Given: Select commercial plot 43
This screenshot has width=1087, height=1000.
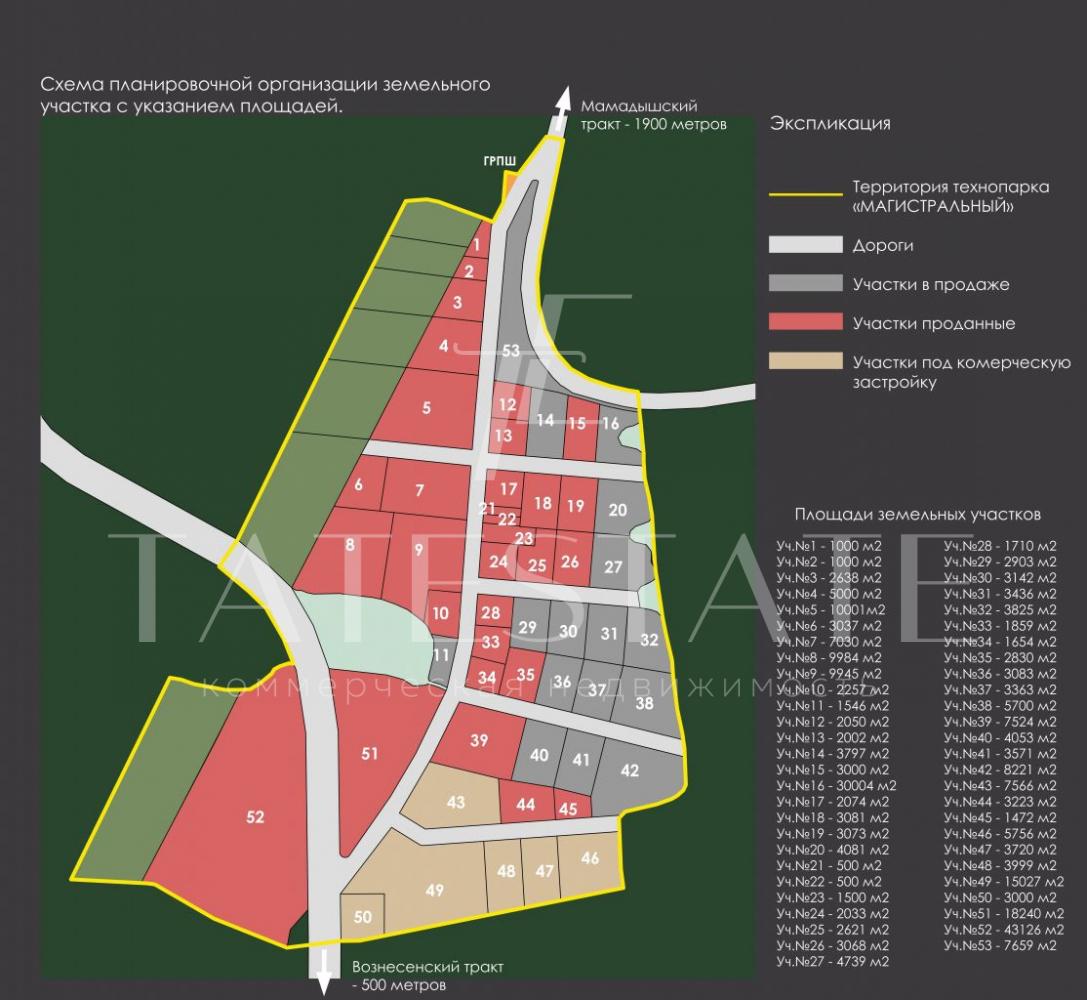Looking at the screenshot, I should click(x=456, y=802).
